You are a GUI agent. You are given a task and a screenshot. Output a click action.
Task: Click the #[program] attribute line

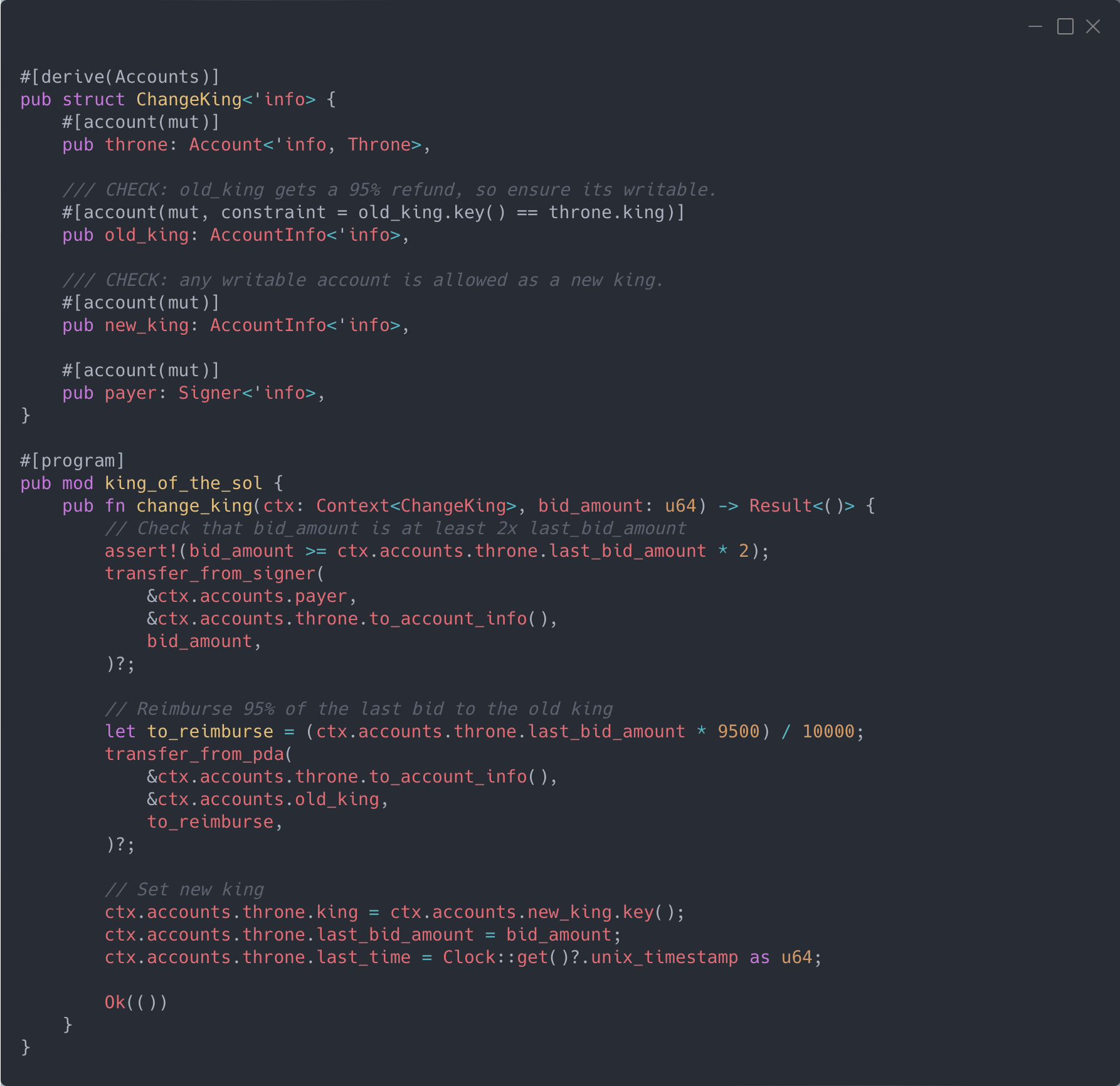[x=73, y=461]
